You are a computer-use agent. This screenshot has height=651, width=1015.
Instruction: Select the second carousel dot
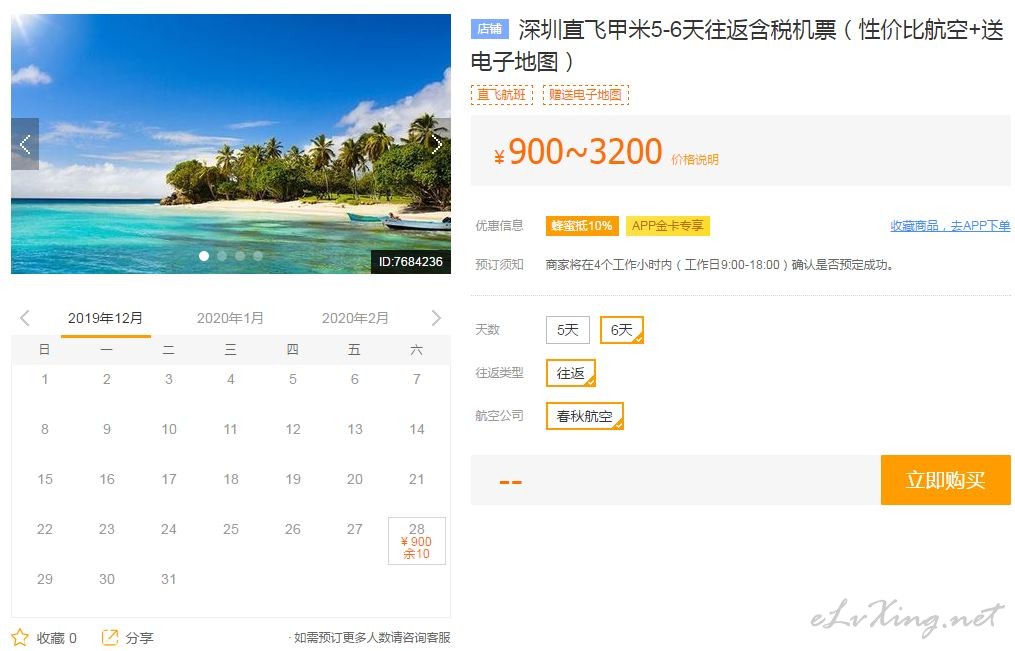222,256
